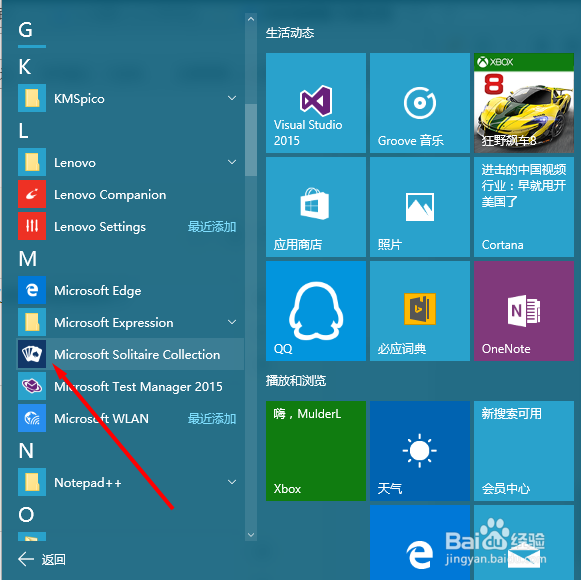Click the Microsoft Expression folder icon
Image resolution: width=581 pixels, height=580 pixels.
click(x=32, y=322)
